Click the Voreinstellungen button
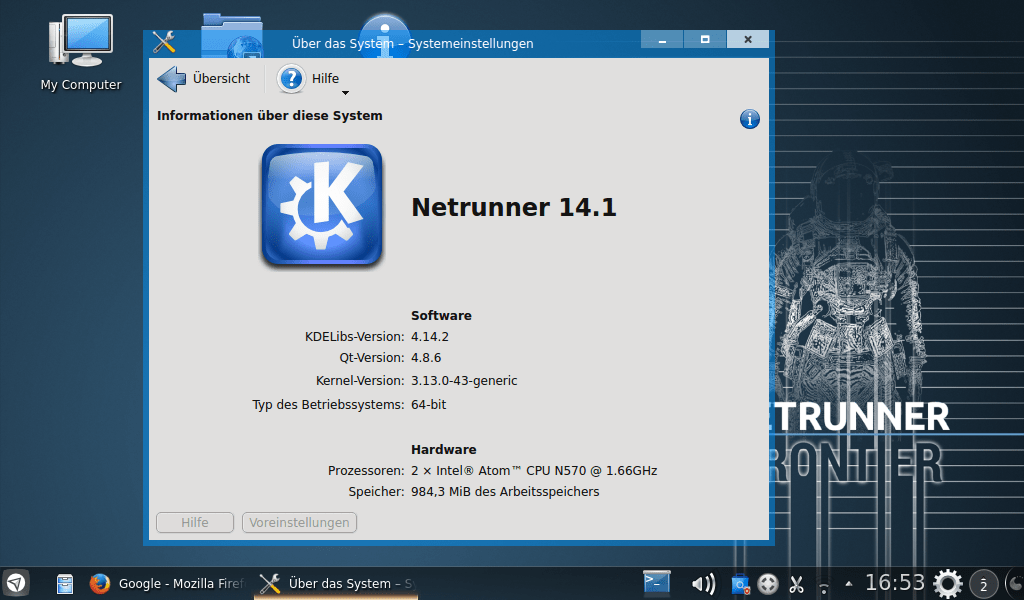Screen dimensions: 1024x600 [x=298, y=522]
